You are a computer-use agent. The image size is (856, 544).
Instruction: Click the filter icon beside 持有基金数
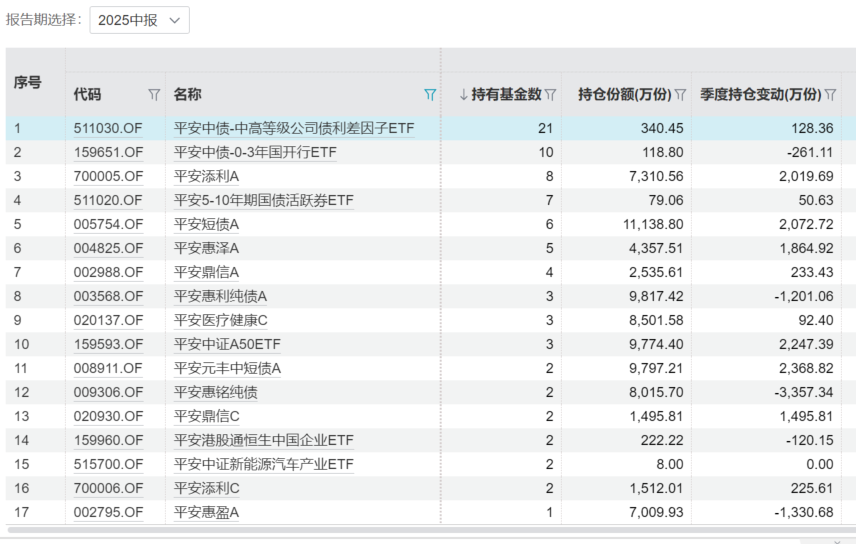click(550, 95)
